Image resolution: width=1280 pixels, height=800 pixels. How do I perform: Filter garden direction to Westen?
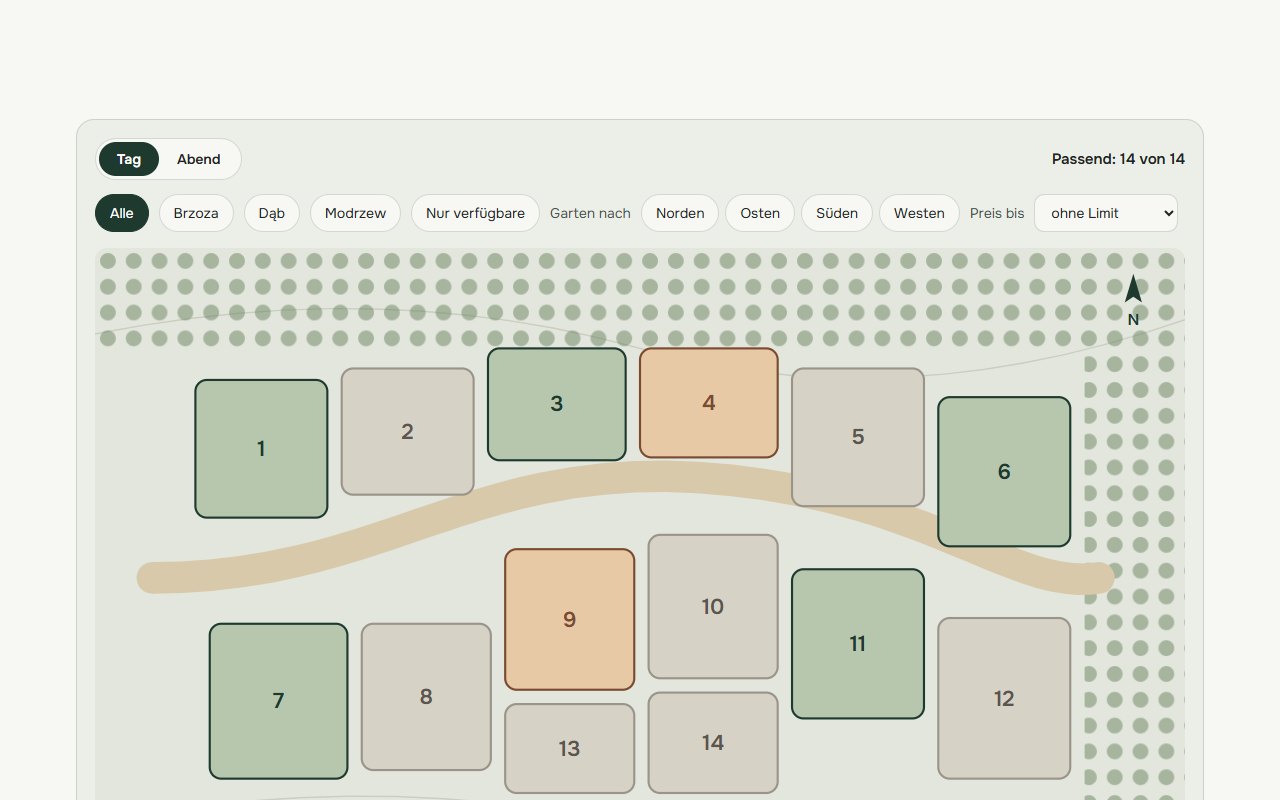tap(919, 213)
